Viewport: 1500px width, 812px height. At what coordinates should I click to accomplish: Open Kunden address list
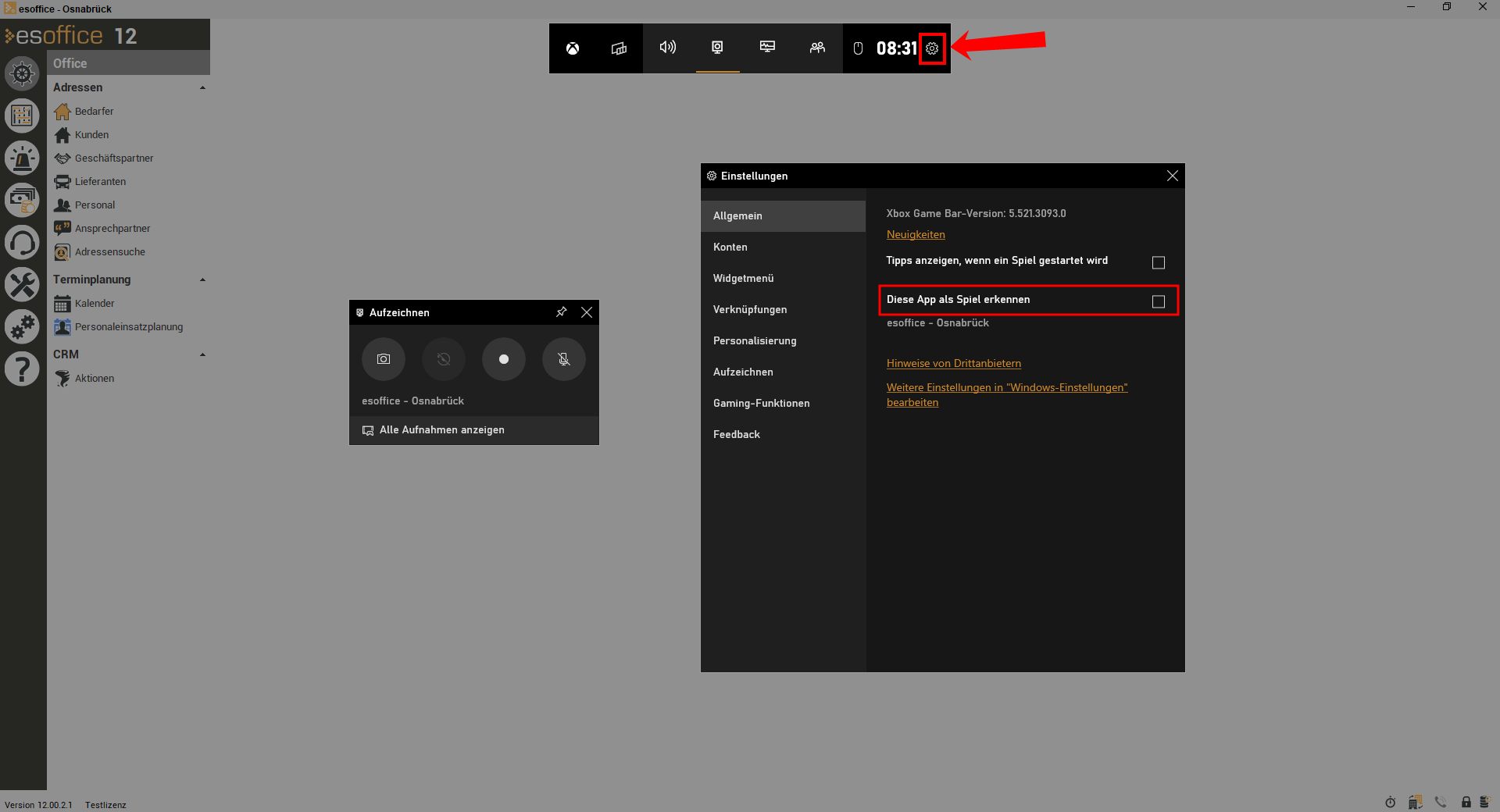pos(91,134)
